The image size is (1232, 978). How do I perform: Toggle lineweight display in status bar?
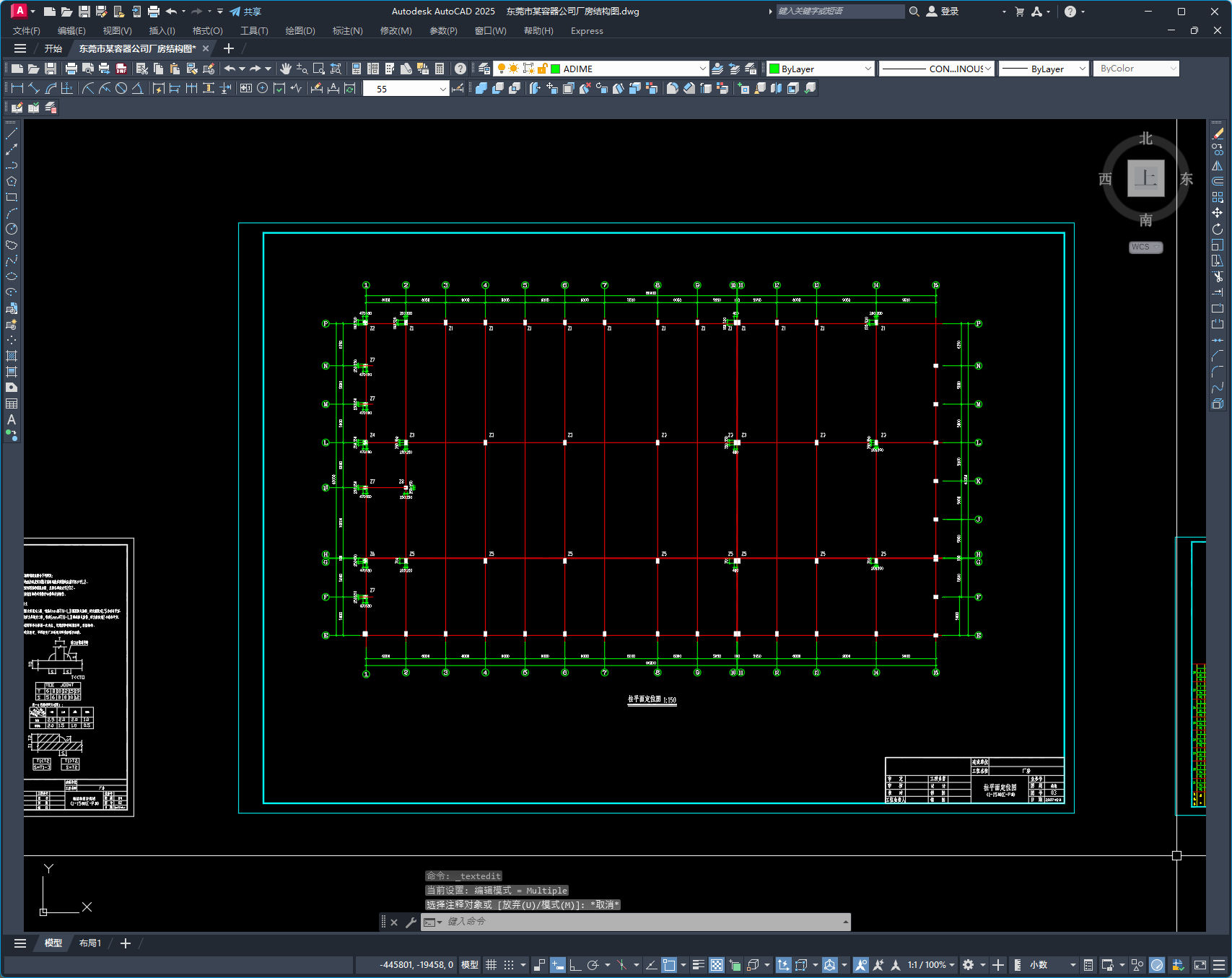(x=698, y=965)
